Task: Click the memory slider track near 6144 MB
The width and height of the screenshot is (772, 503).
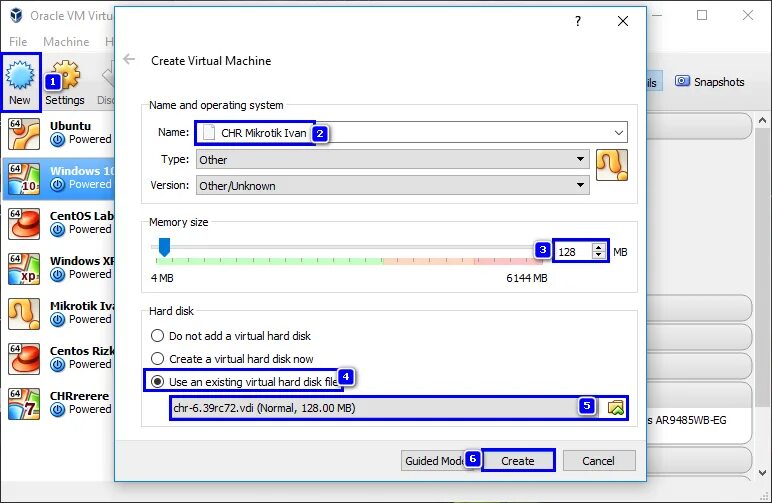Action: pyautogui.click(x=526, y=247)
